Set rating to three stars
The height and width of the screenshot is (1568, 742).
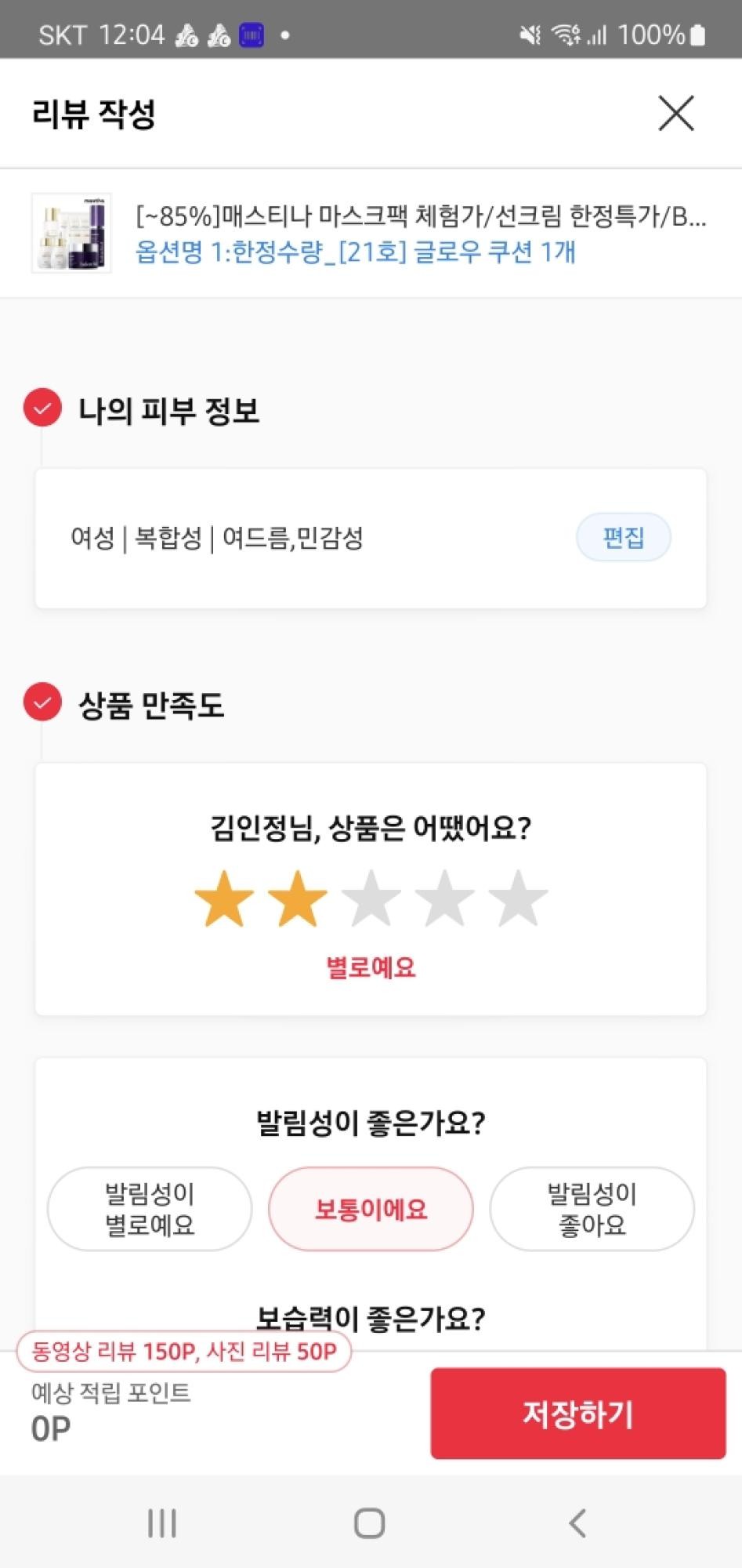371,898
